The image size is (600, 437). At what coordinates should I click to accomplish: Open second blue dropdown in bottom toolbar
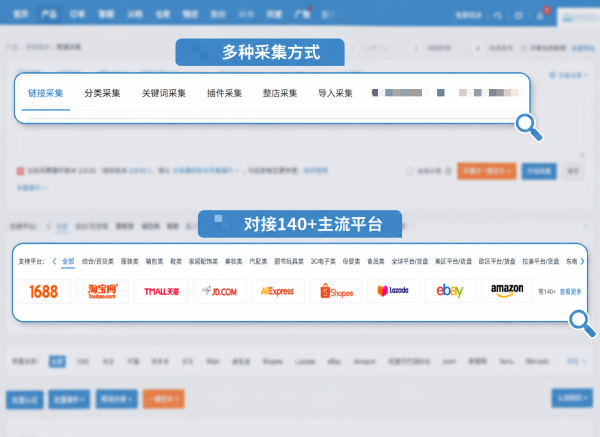tap(69, 399)
